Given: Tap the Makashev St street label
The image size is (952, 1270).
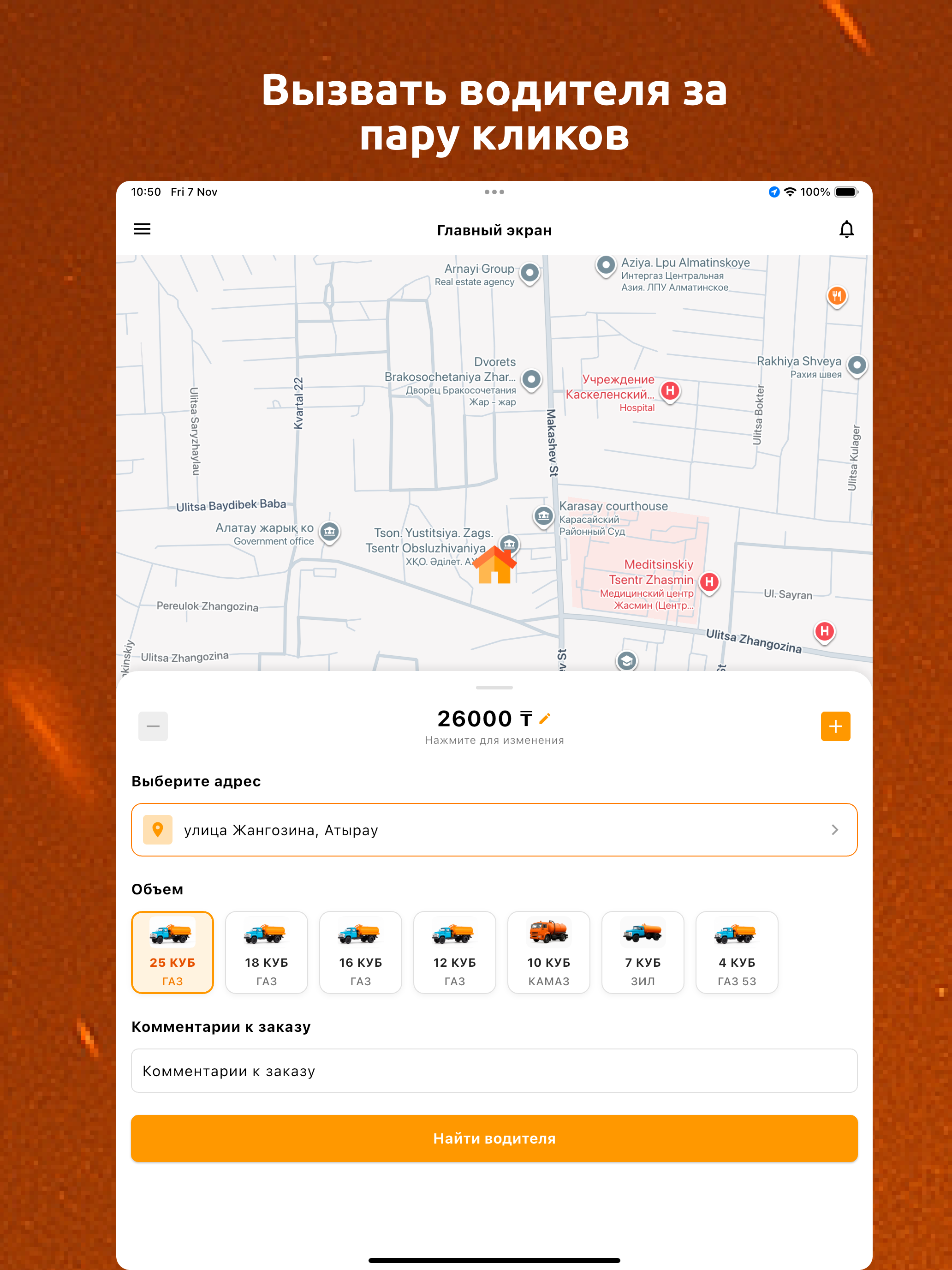Looking at the screenshot, I should click(x=552, y=443).
